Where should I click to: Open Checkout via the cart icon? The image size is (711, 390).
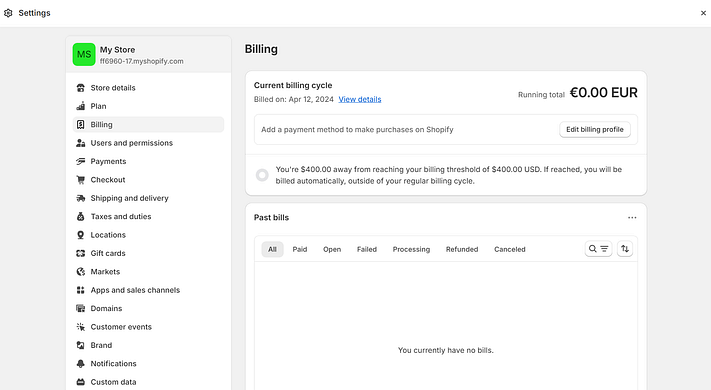point(81,180)
